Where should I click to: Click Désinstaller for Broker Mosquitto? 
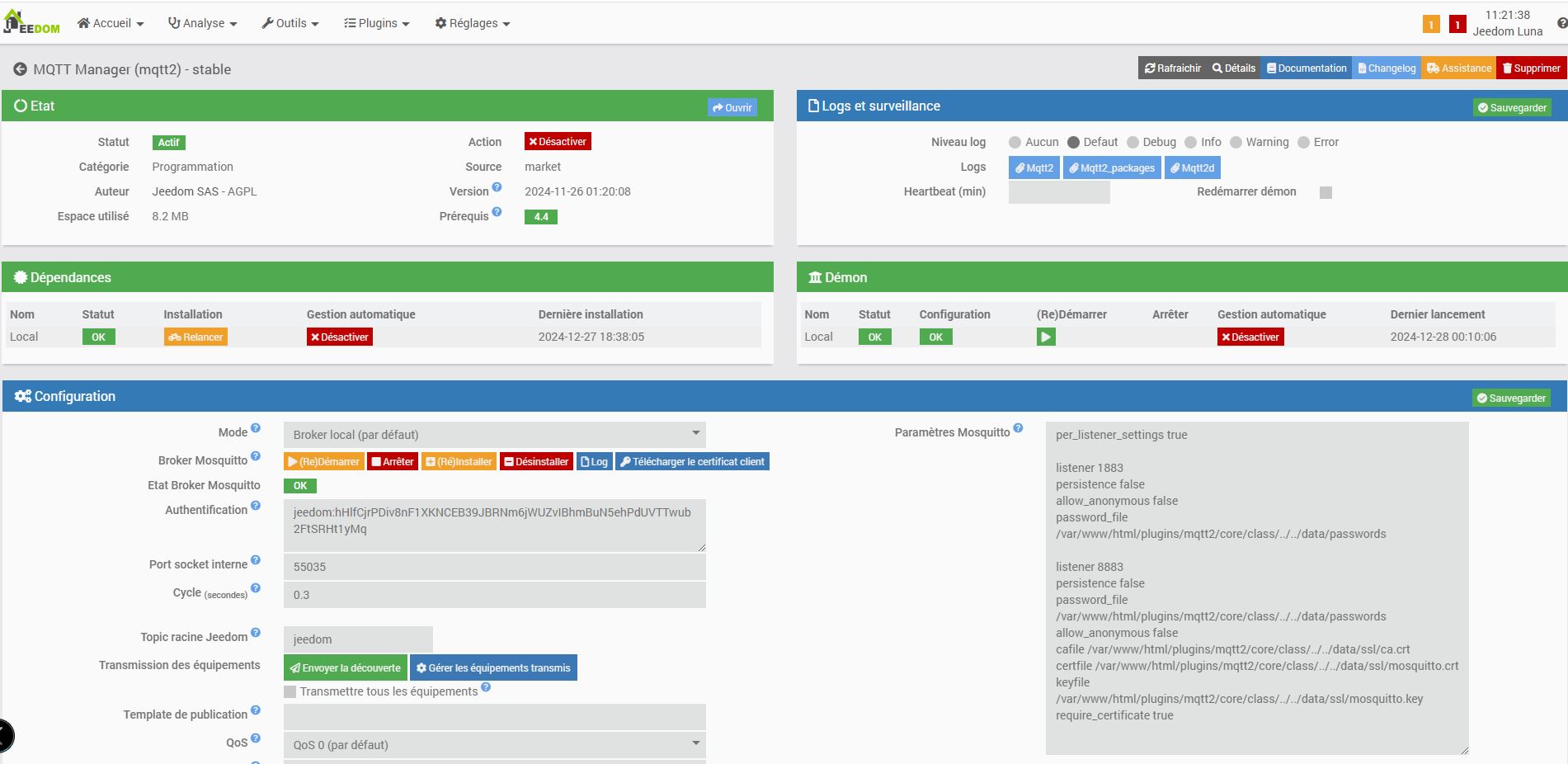[x=536, y=461]
